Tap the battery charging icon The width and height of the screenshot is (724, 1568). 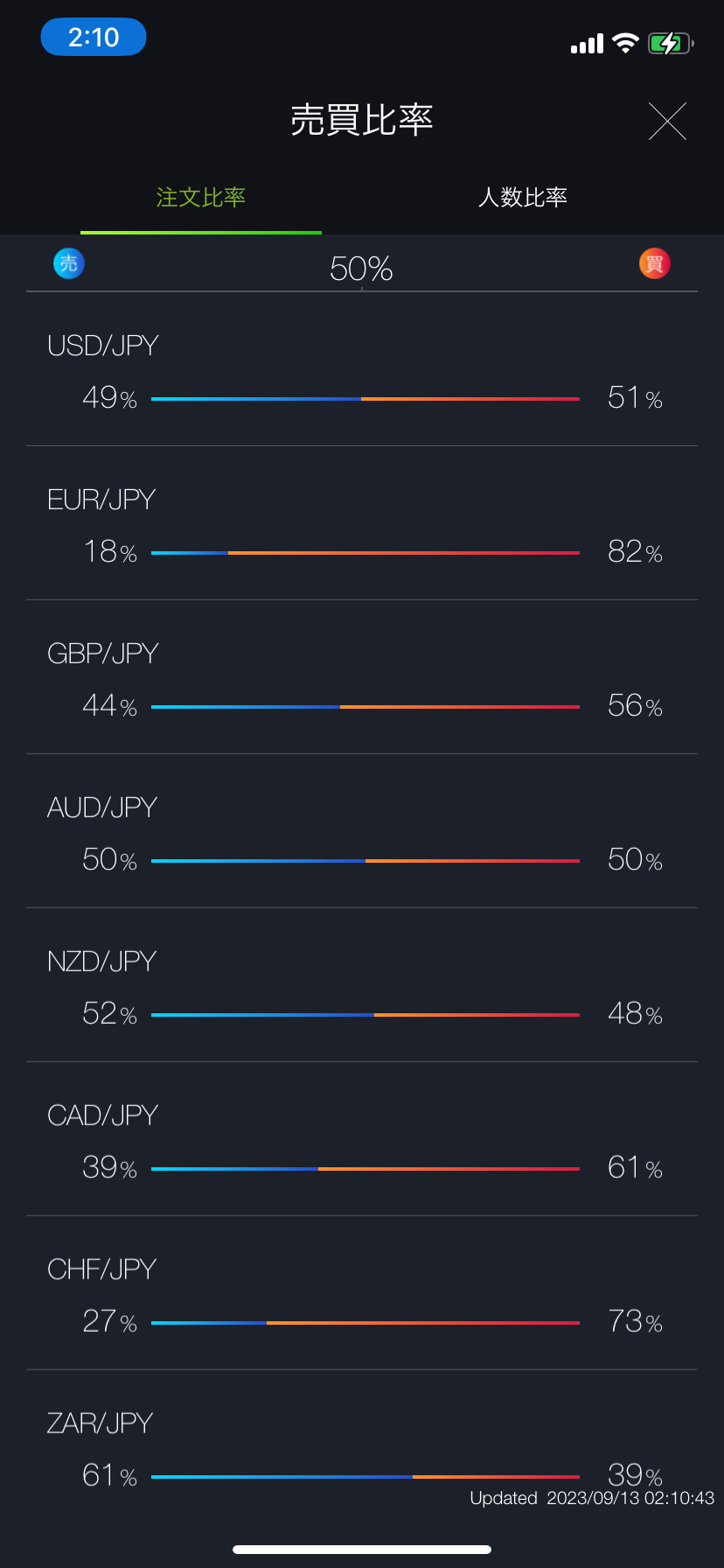pos(670,43)
